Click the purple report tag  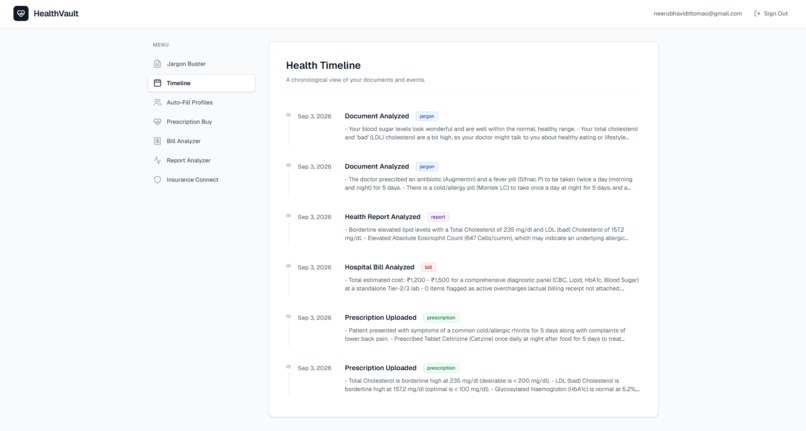coord(438,217)
